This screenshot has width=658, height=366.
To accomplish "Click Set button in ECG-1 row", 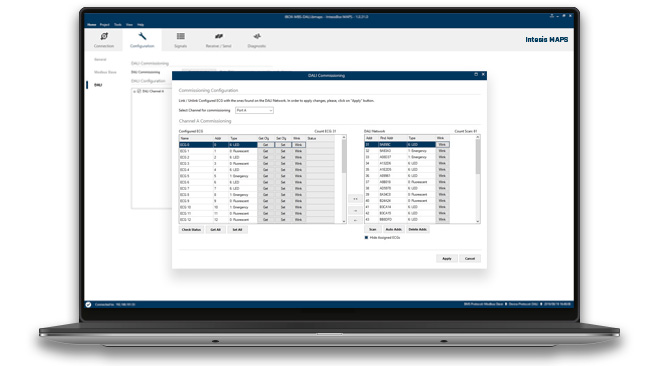I will [x=283, y=151].
